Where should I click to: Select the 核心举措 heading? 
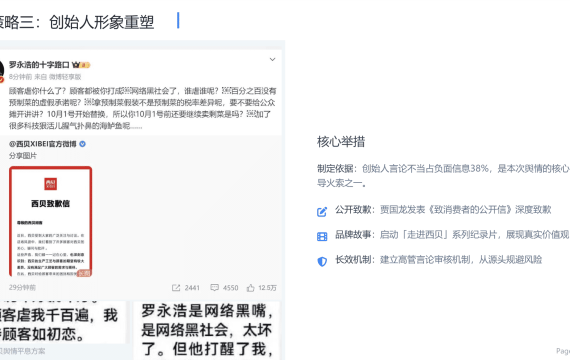(341, 142)
